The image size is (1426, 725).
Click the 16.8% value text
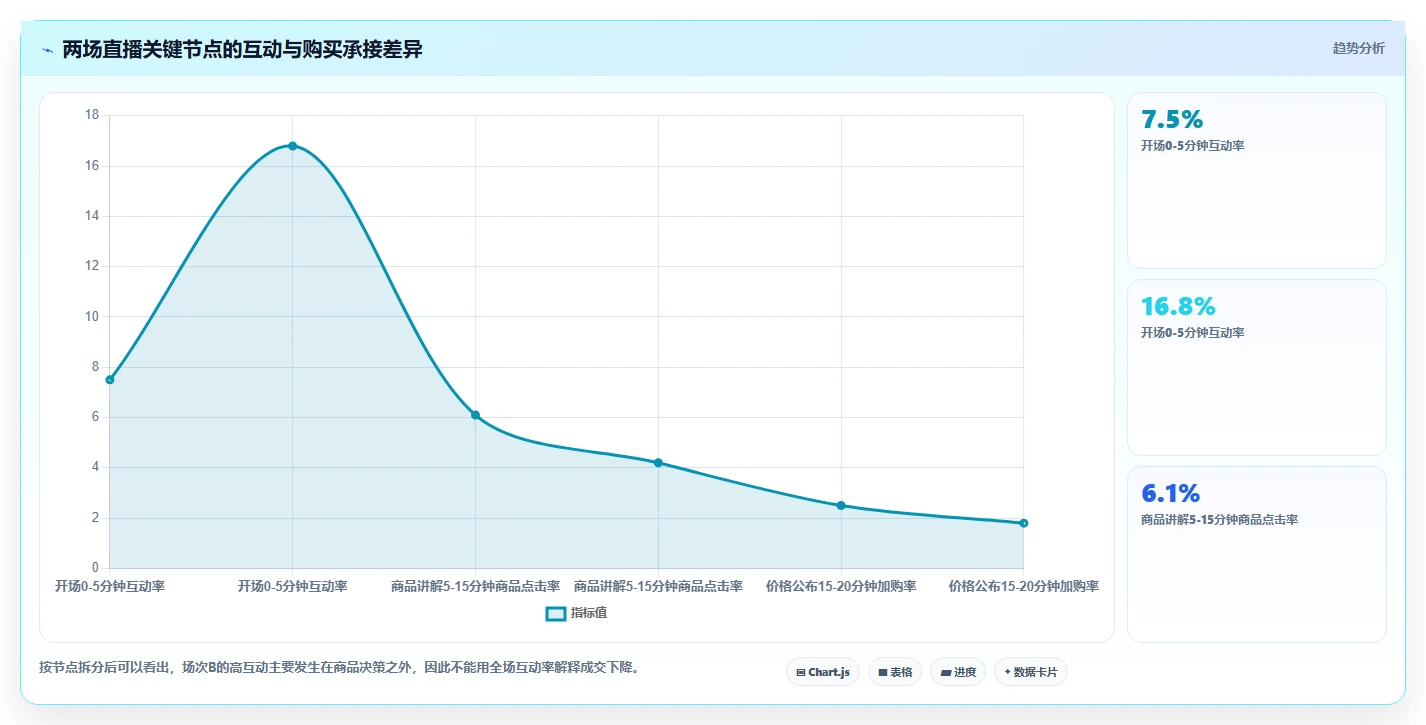1178,307
